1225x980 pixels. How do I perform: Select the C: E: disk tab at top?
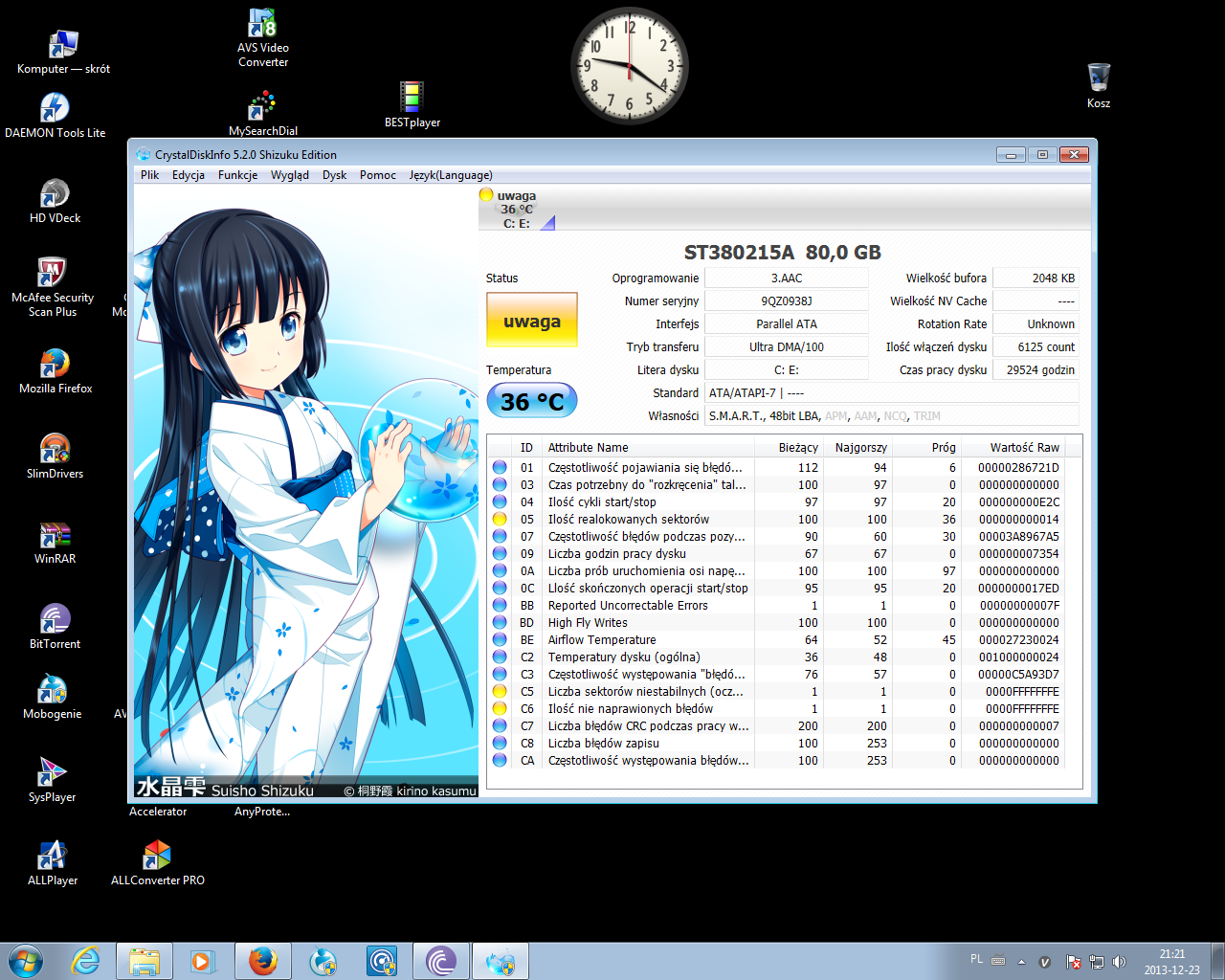[517, 210]
